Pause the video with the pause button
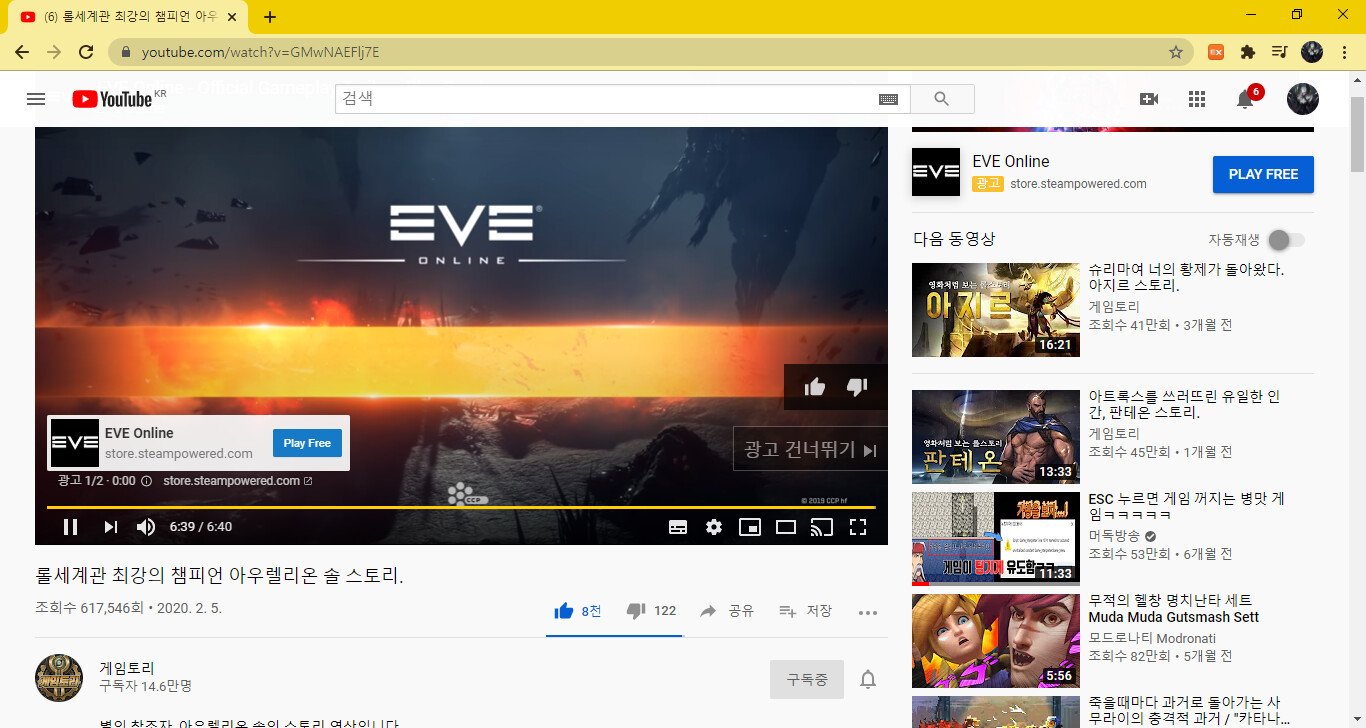Viewport: 1366px width, 728px height. pos(71,527)
